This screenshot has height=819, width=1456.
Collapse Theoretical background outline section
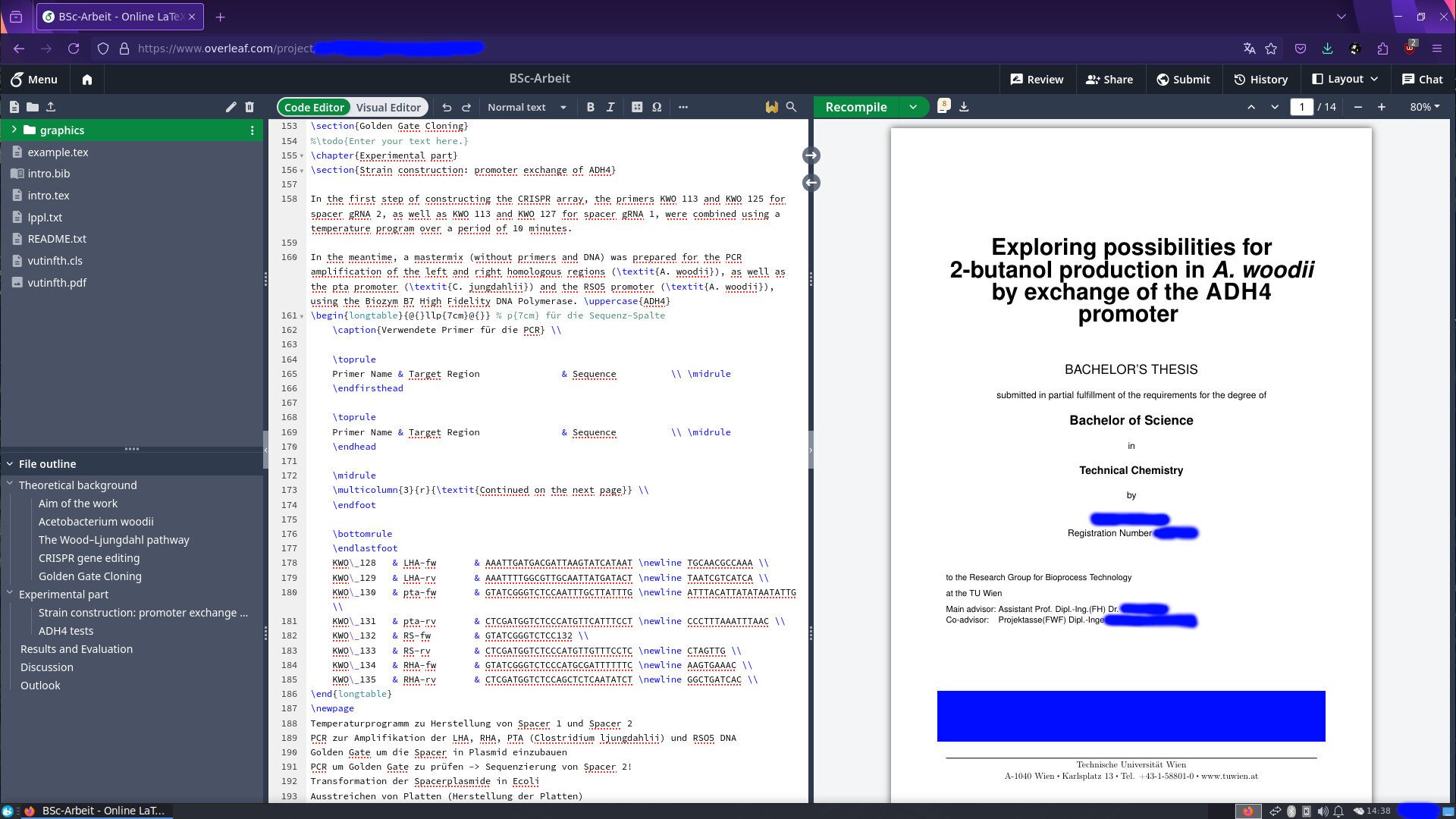pos(10,484)
